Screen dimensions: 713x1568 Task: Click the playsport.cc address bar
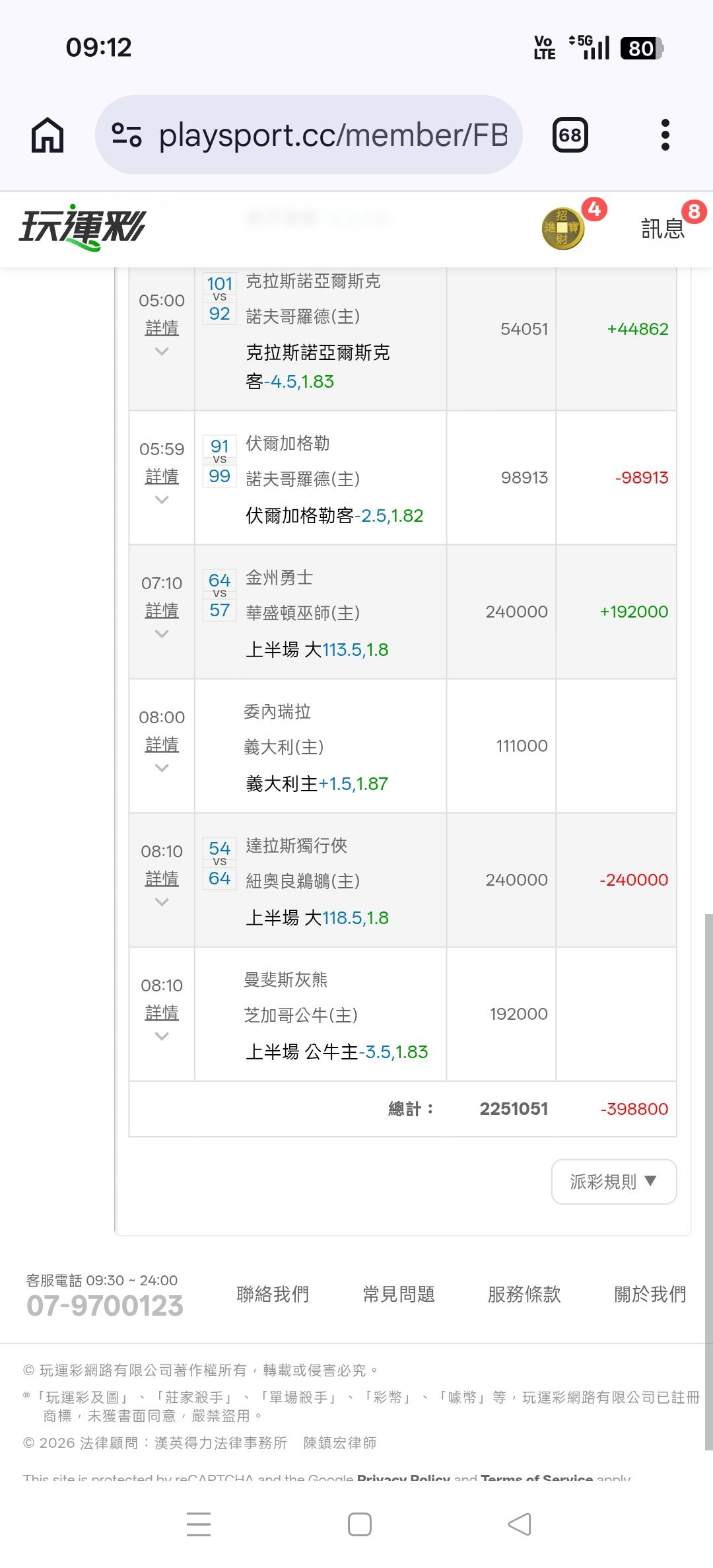coord(333,135)
